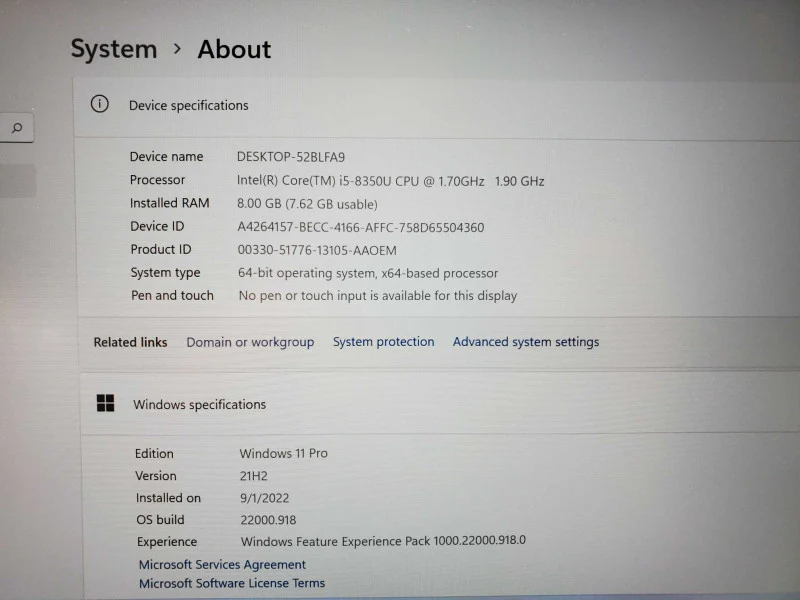800x600 pixels.
Task: Click the About breadcrumb heading
Action: 234,49
